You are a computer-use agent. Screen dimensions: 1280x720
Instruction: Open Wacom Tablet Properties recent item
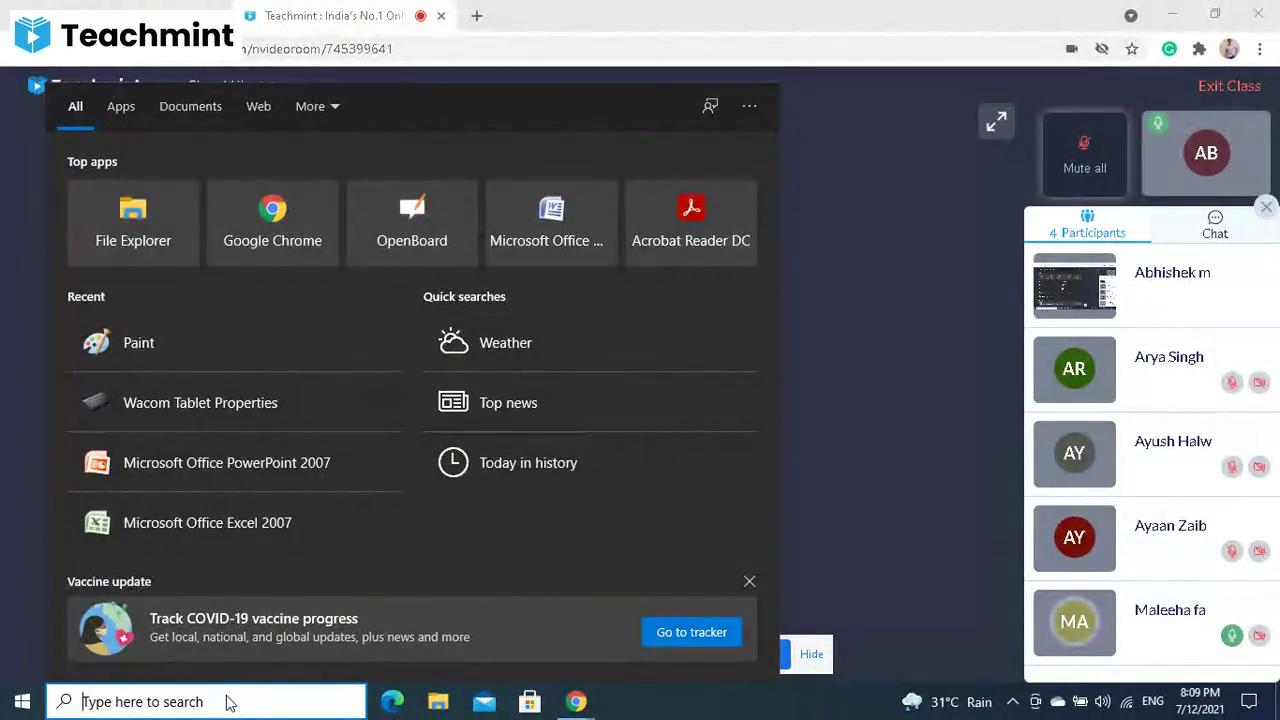coord(234,402)
